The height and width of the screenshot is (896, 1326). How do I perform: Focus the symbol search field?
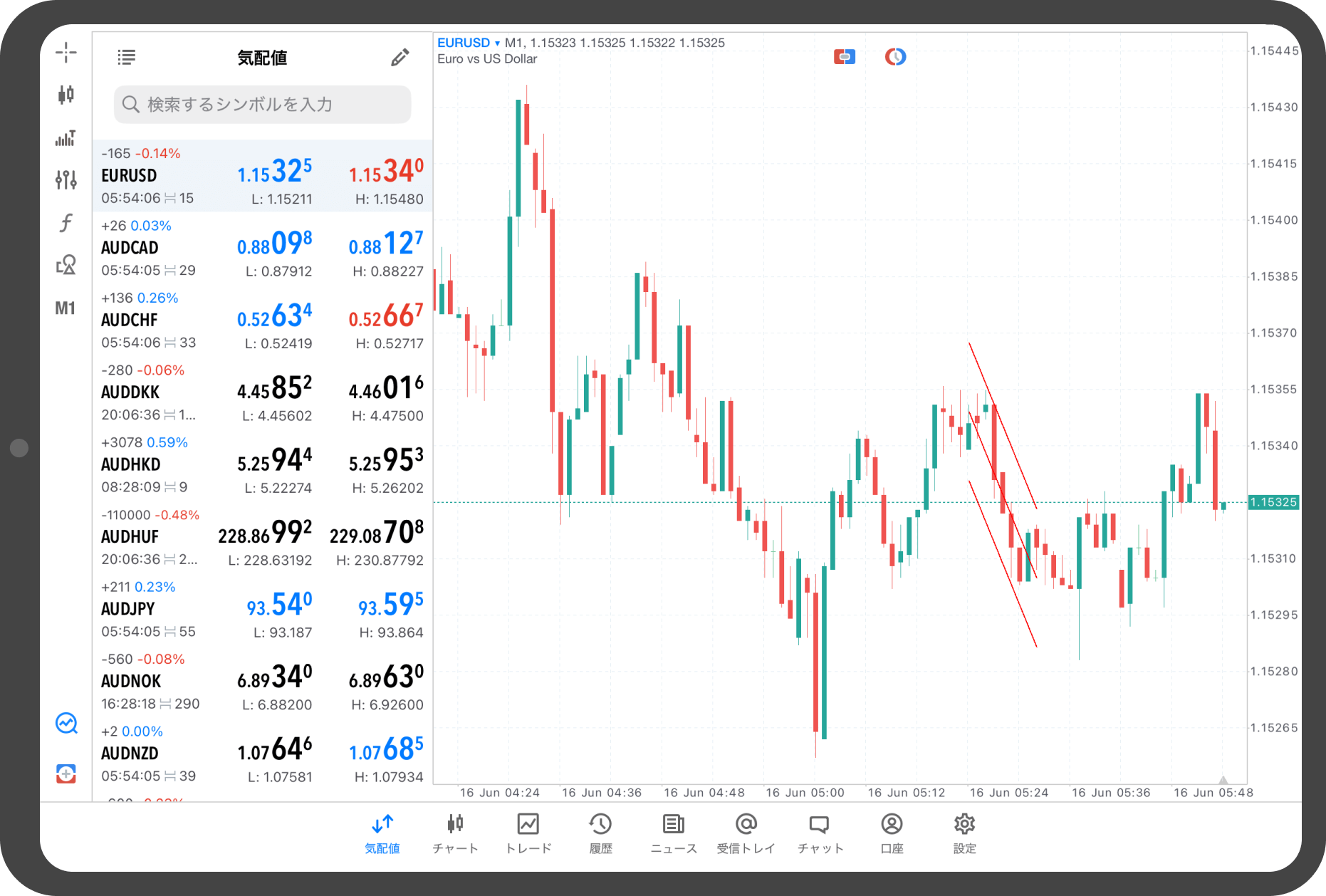(262, 105)
